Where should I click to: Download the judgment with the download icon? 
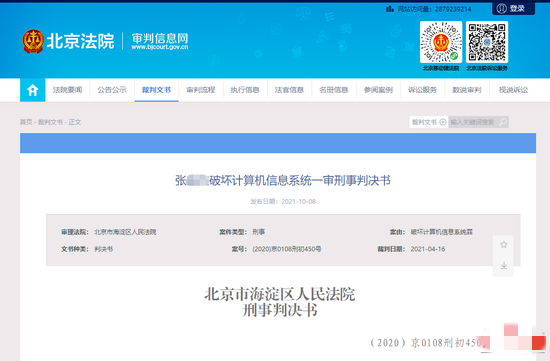pos(503,265)
